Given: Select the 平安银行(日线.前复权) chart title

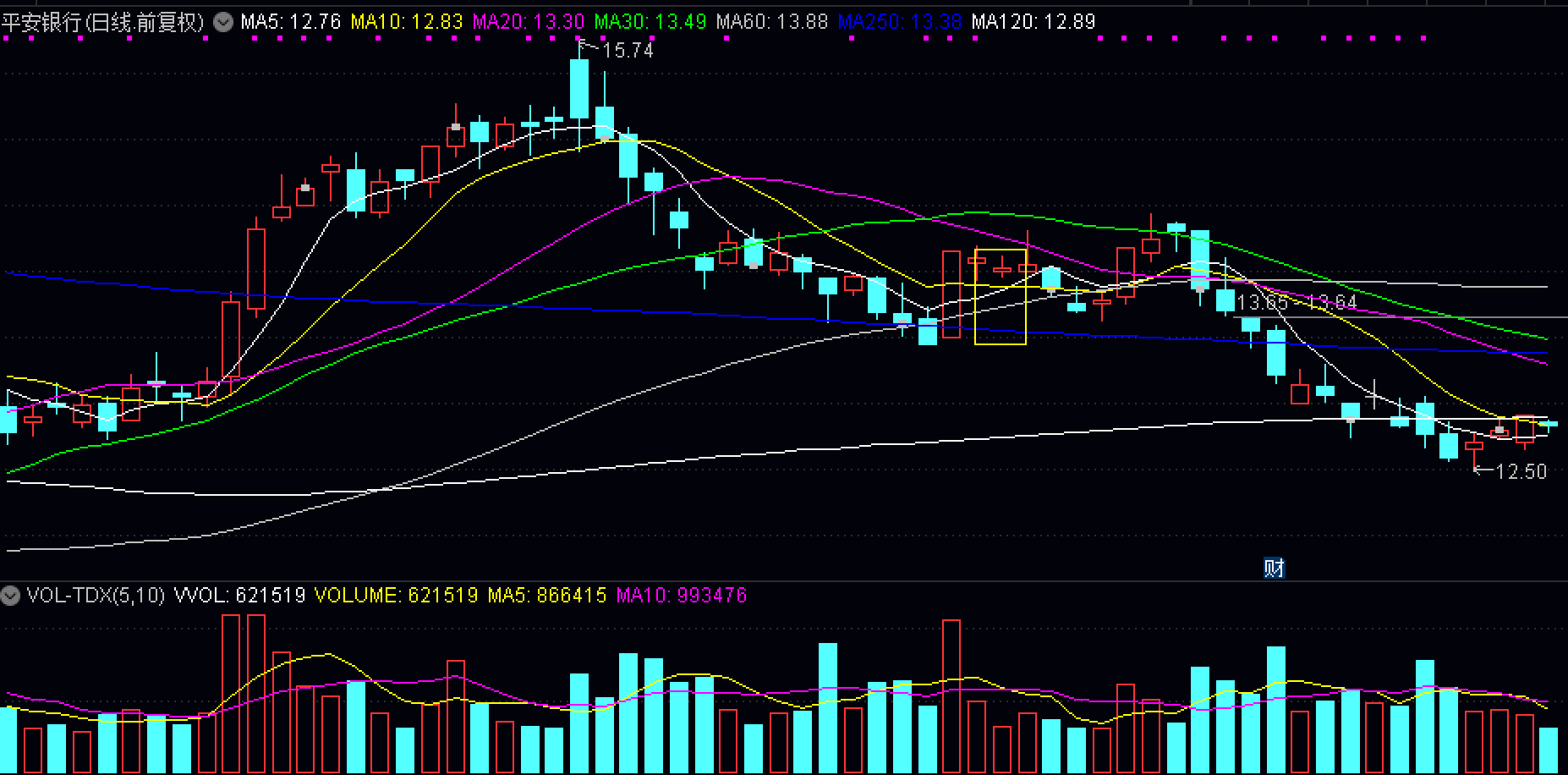Looking at the screenshot, I should [x=103, y=22].
